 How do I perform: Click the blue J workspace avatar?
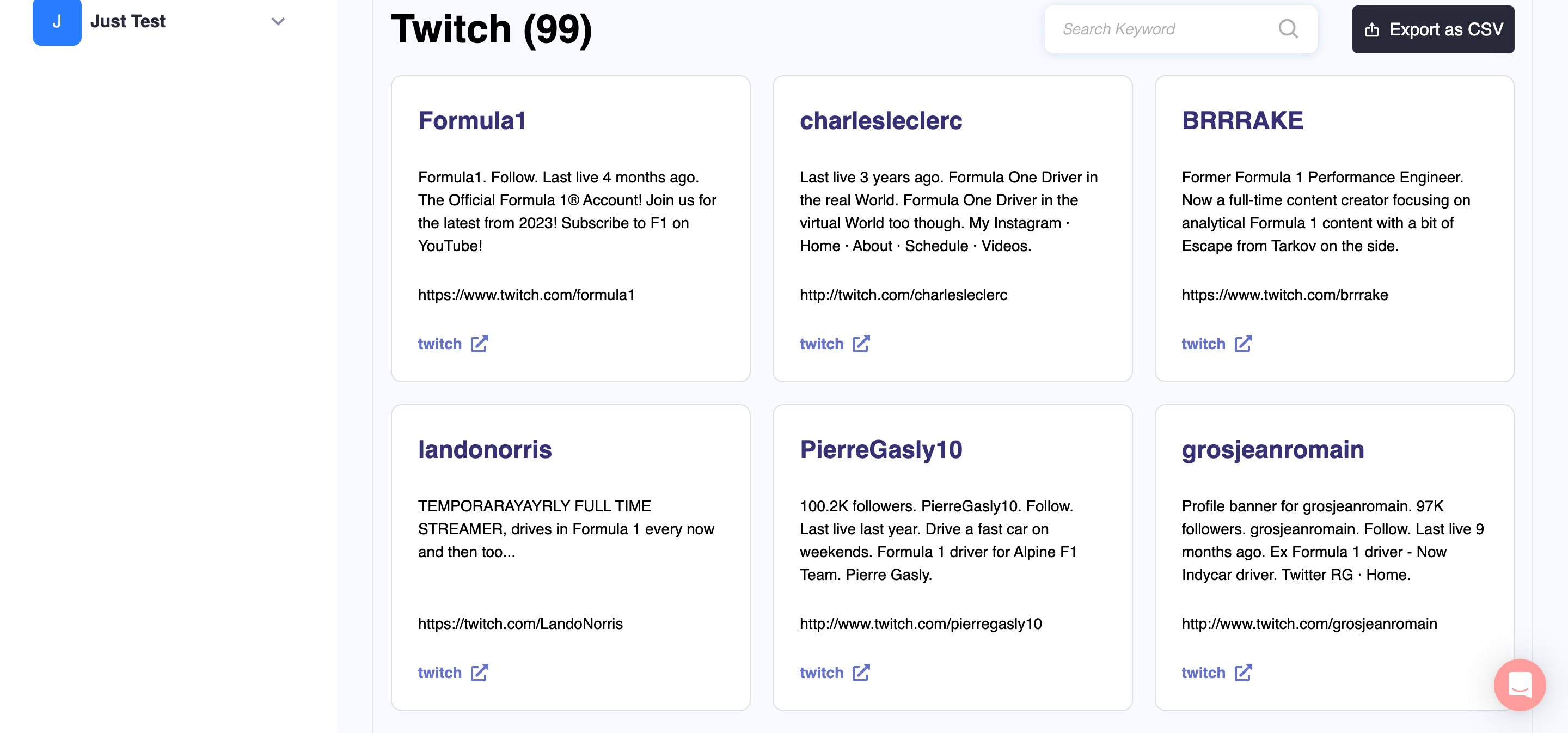point(57,22)
